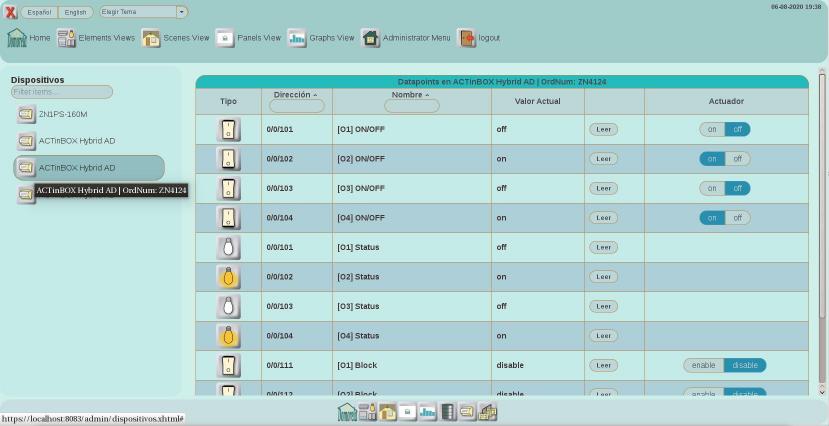Image resolution: width=829 pixels, height=426 pixels.
Task: Click the vertical scrollbar of the datapoints table
Action: pos(822,196)
